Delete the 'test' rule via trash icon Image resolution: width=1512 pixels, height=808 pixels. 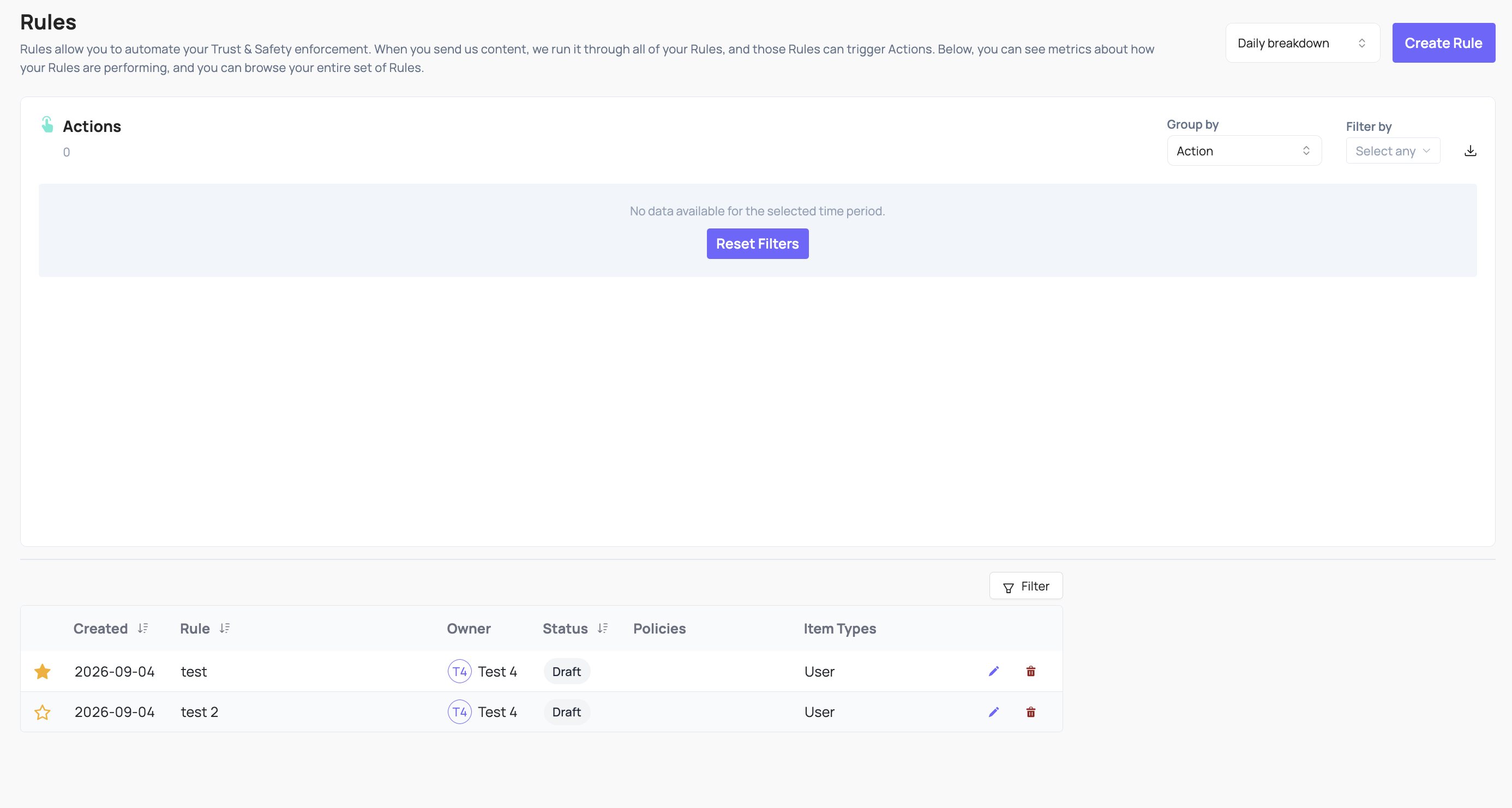point(1031,671)
